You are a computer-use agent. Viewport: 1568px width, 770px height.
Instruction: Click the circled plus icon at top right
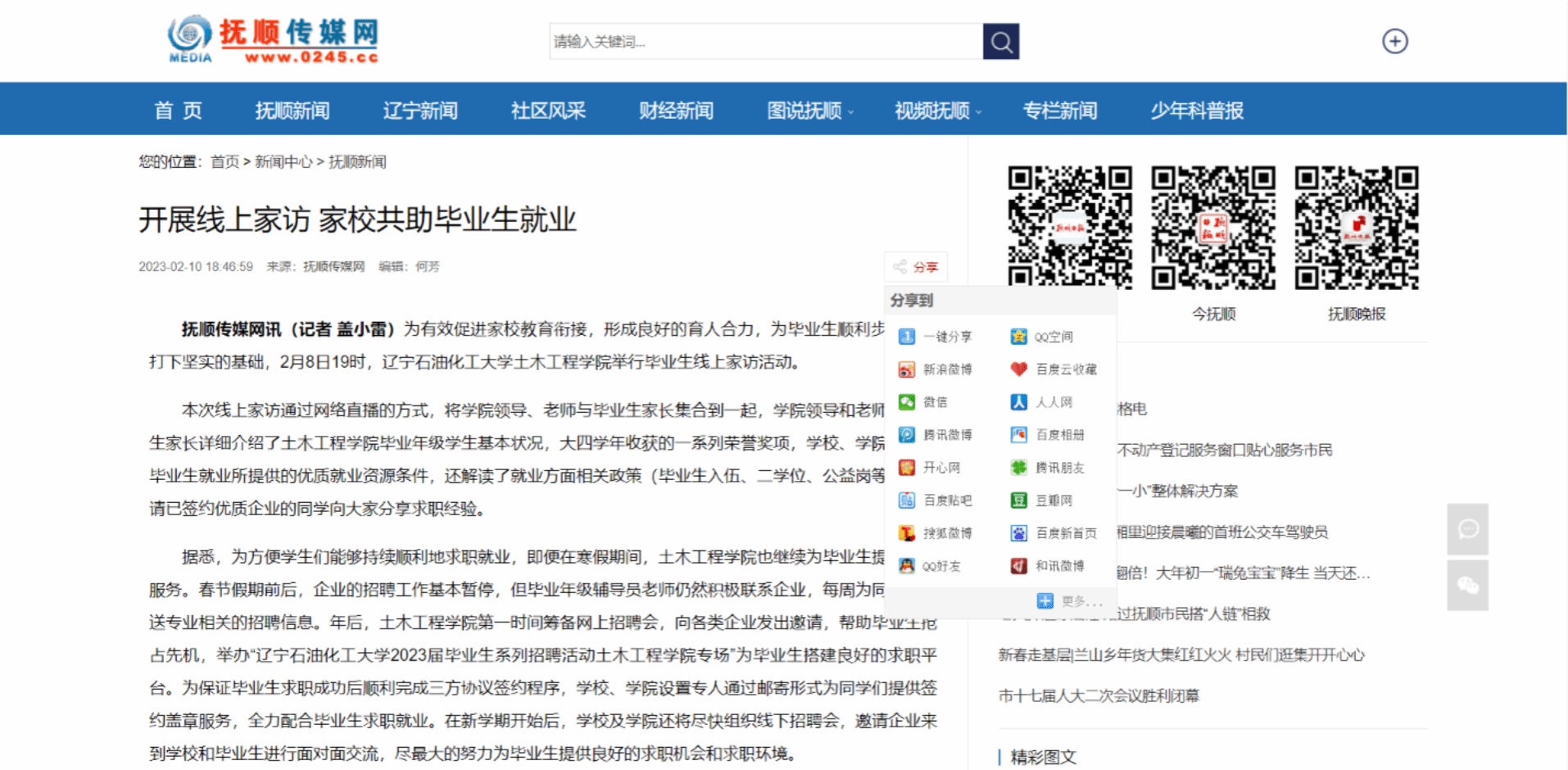point(1394,41)
